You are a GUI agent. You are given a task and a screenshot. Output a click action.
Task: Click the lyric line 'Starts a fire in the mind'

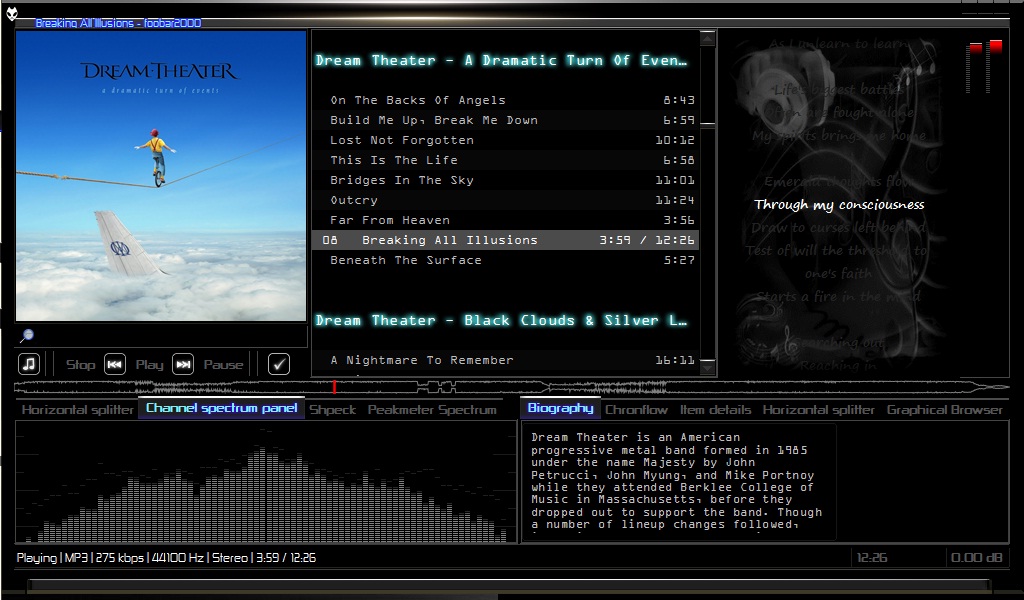click(x=839, y=297)
